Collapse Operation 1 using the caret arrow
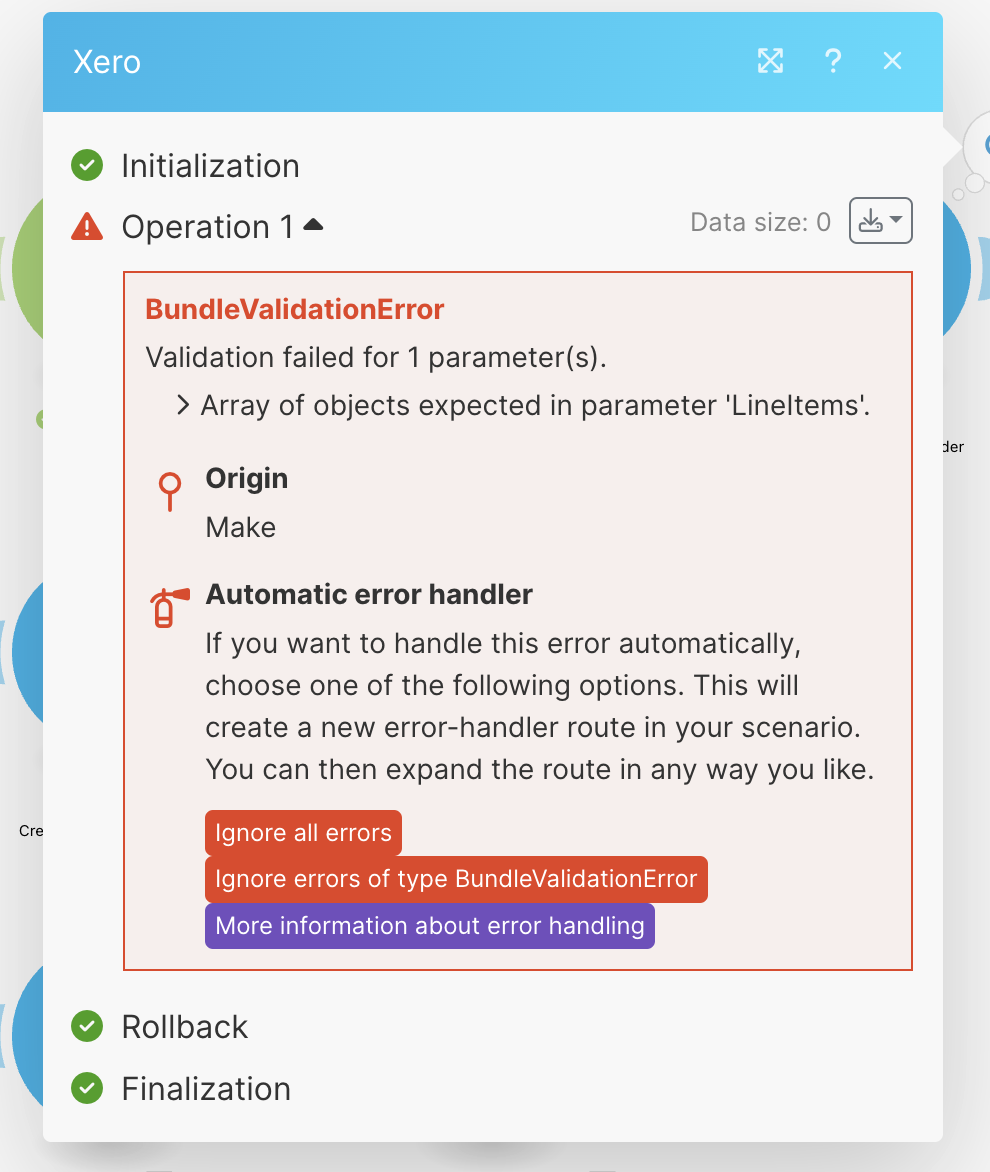This screenshot has width=990, height=1172. (x=313, y=226)
